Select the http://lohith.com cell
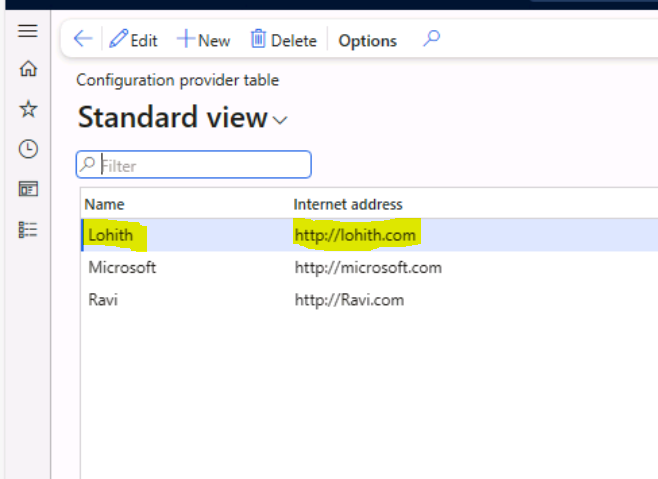 pyautogui.click(x=355, y=235)
